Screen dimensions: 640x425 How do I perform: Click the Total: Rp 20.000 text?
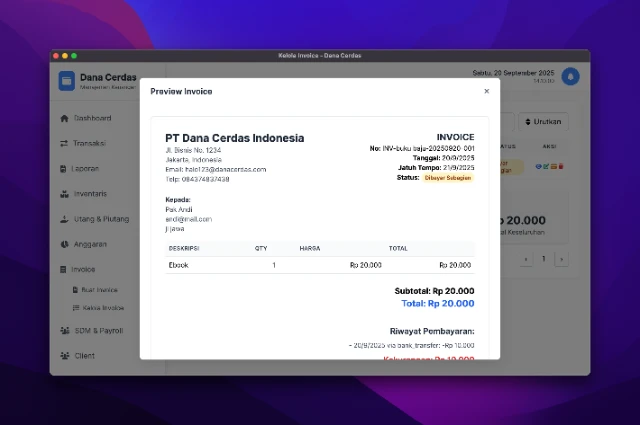(438, 303)
